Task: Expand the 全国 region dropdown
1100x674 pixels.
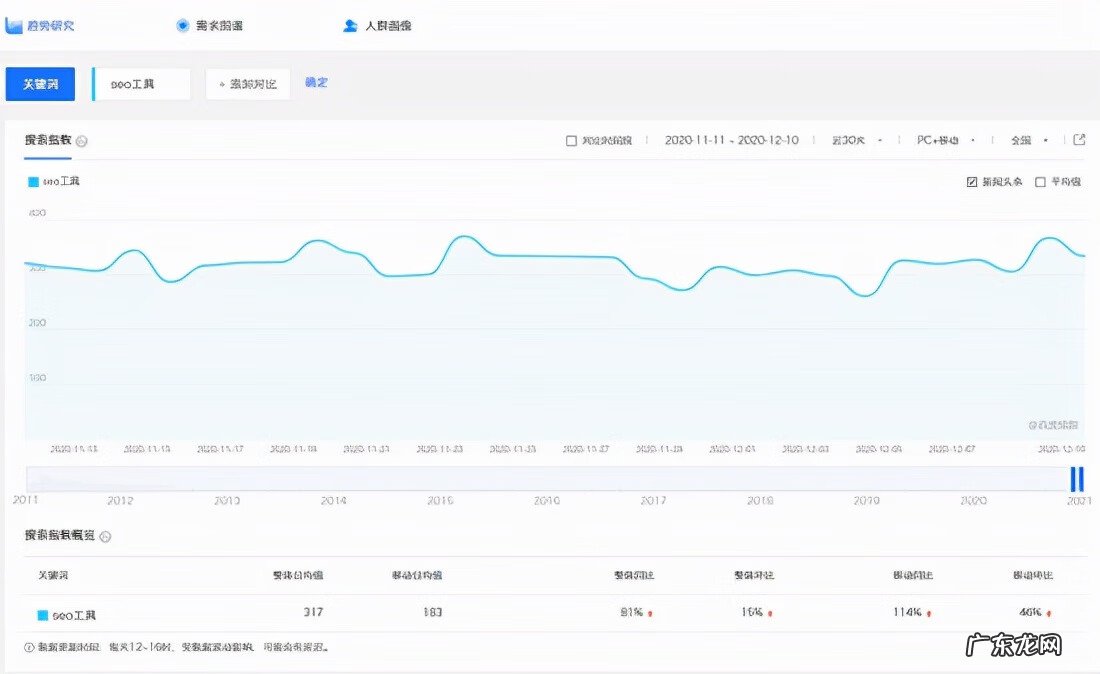Action: point(1029,140)
